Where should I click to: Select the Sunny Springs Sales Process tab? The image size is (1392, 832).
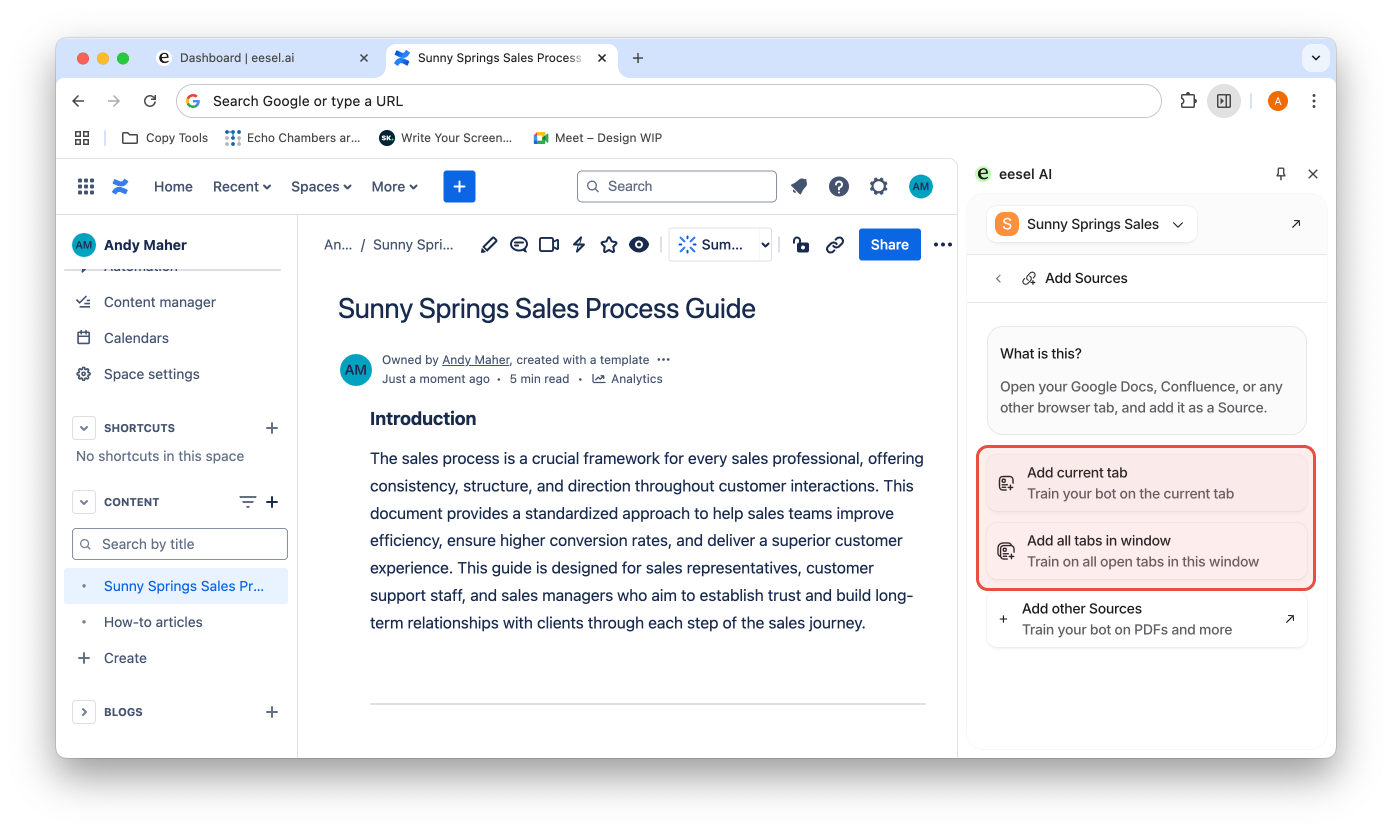coord(500,58)
